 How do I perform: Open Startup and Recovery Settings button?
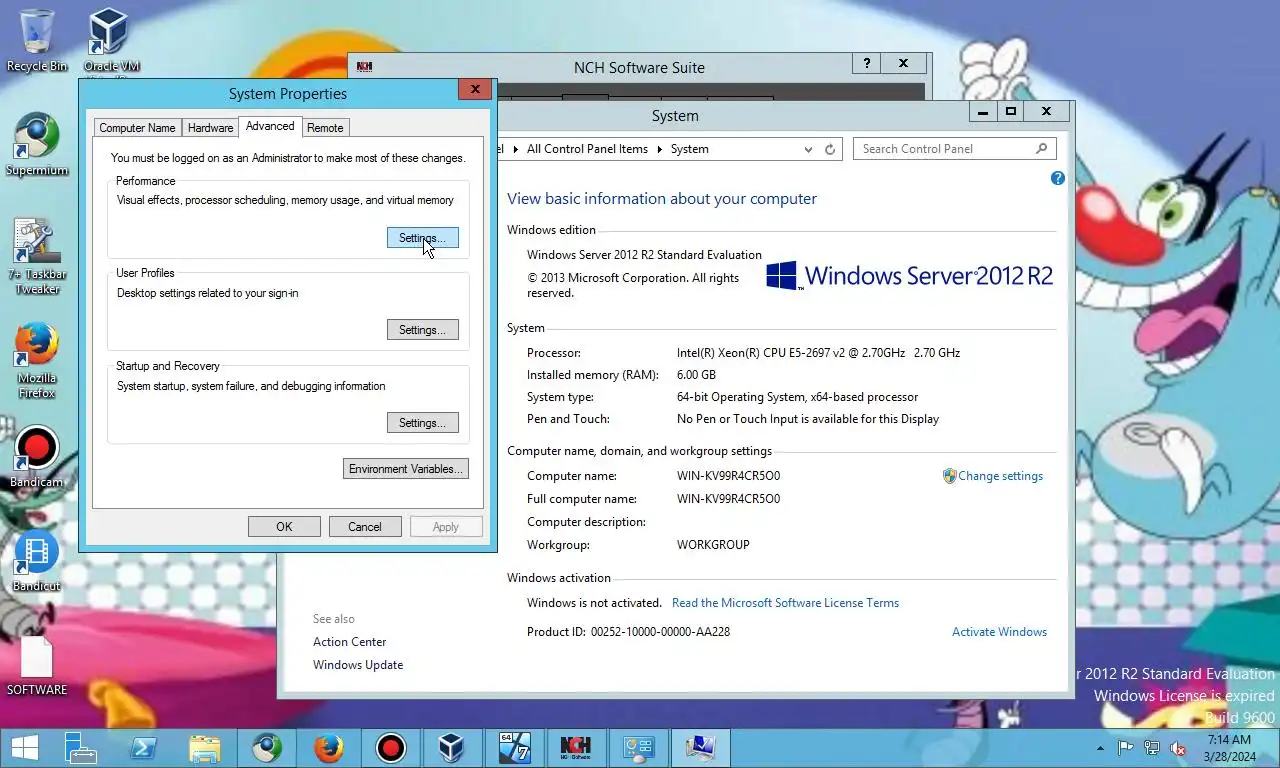click(x=422, y=423)
